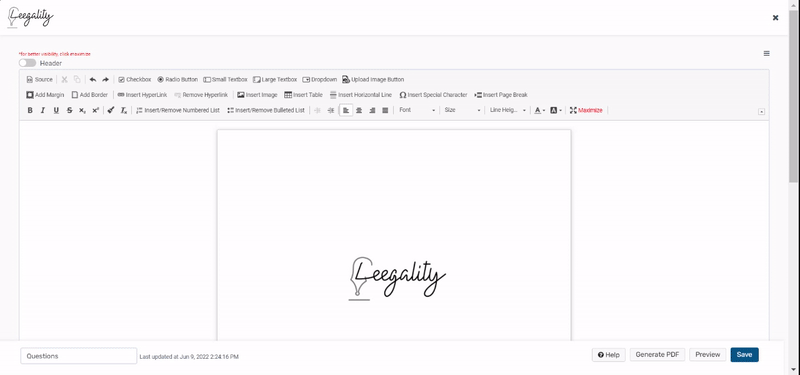Screen dimensions: 800x375
Task: Justify text alignment
Action: pyautogui.click(x=385, y=110)
